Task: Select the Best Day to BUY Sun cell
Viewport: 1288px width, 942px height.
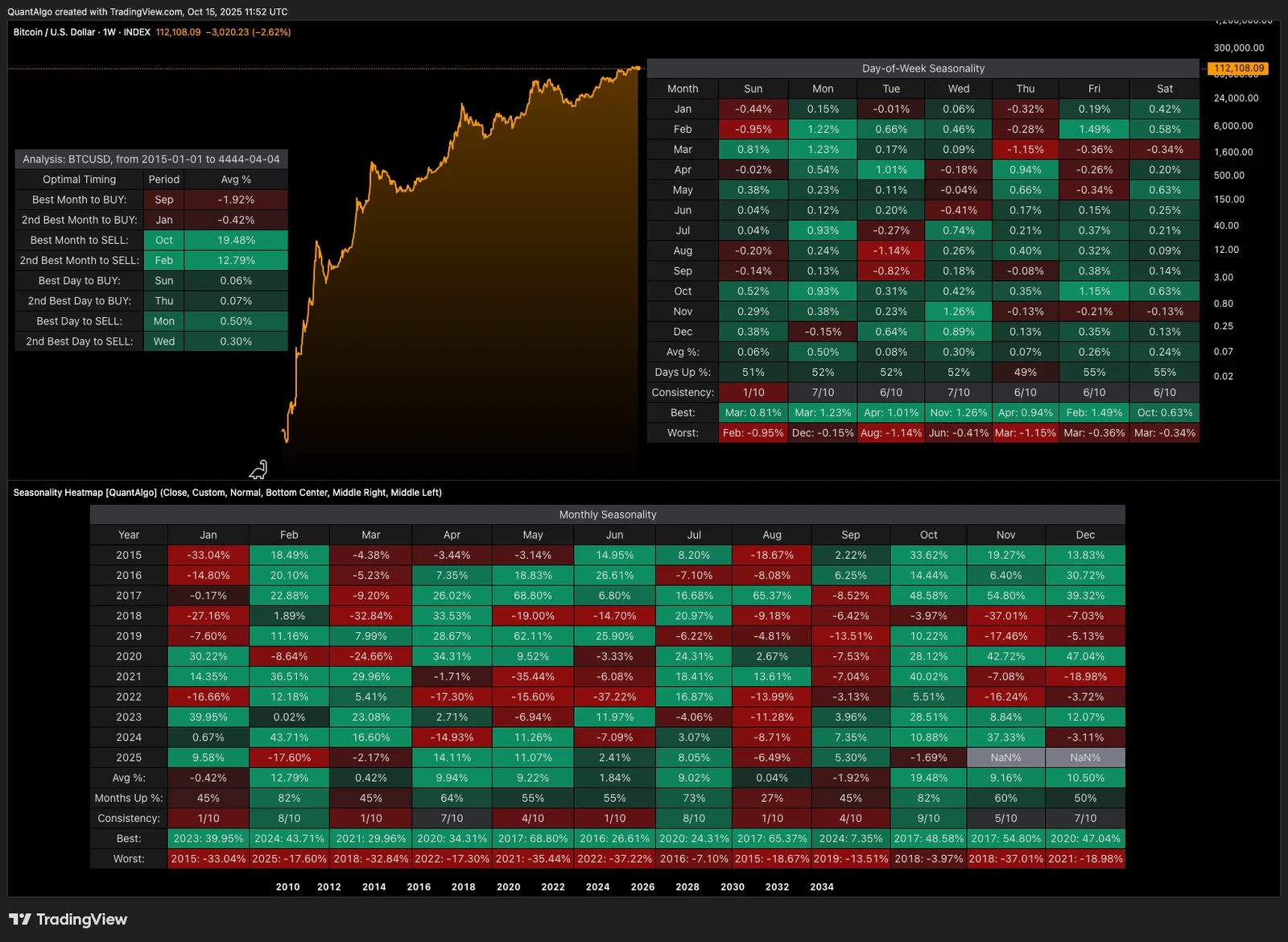Action: tap(163, 280)
